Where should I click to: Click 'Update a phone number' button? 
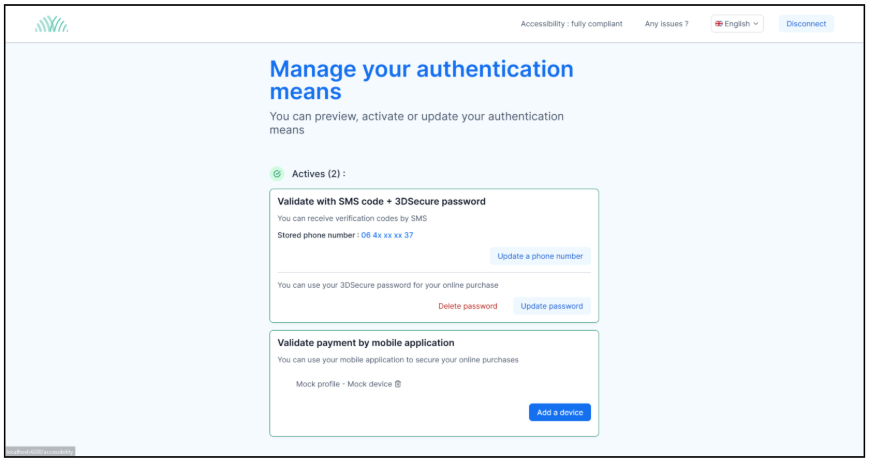(540, 256)
